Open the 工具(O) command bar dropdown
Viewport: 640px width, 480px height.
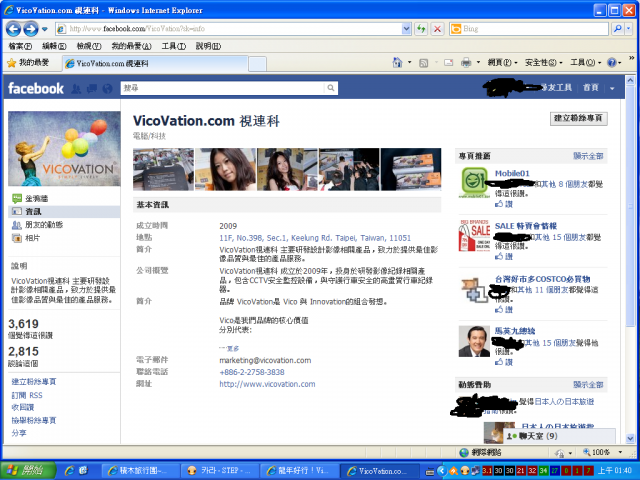coord(585,62)
